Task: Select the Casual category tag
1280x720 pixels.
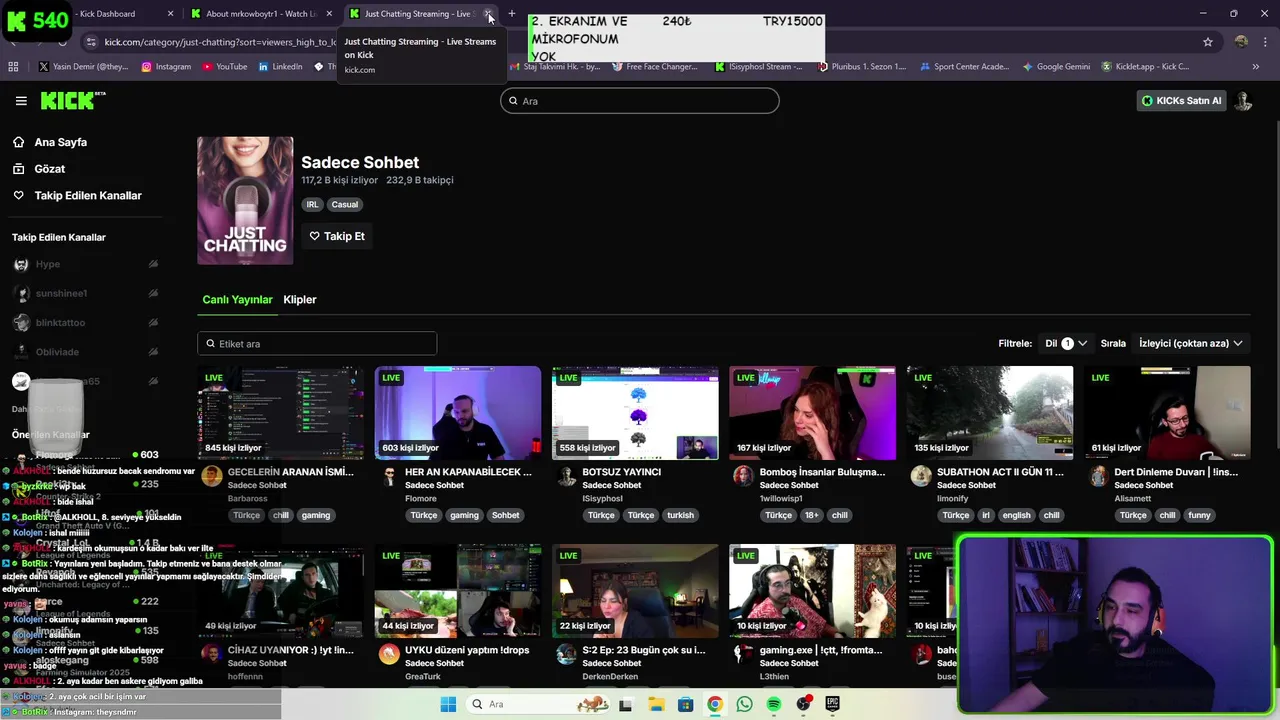Action: (345, 204)
